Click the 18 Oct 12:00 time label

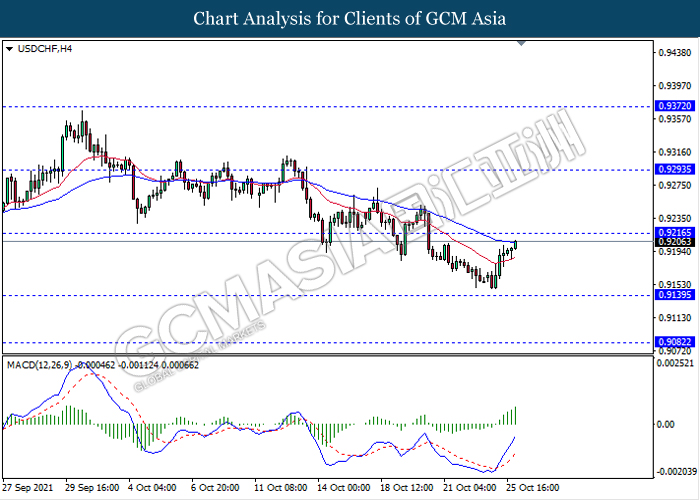pos(406,488)
